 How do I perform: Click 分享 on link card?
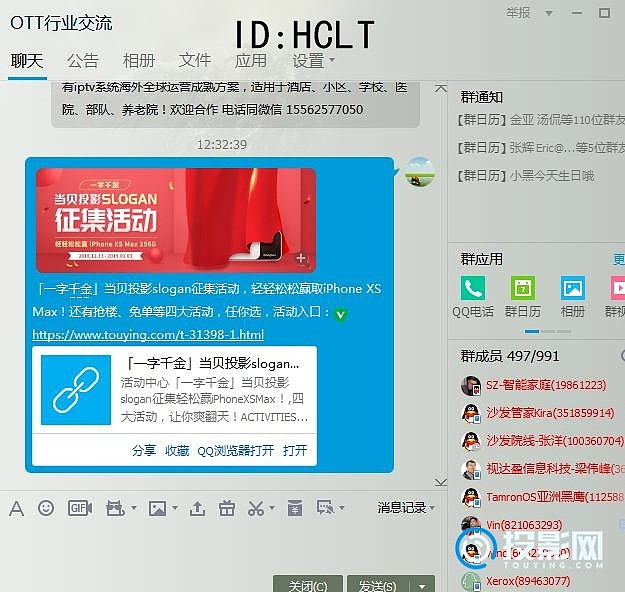(144, 450)
